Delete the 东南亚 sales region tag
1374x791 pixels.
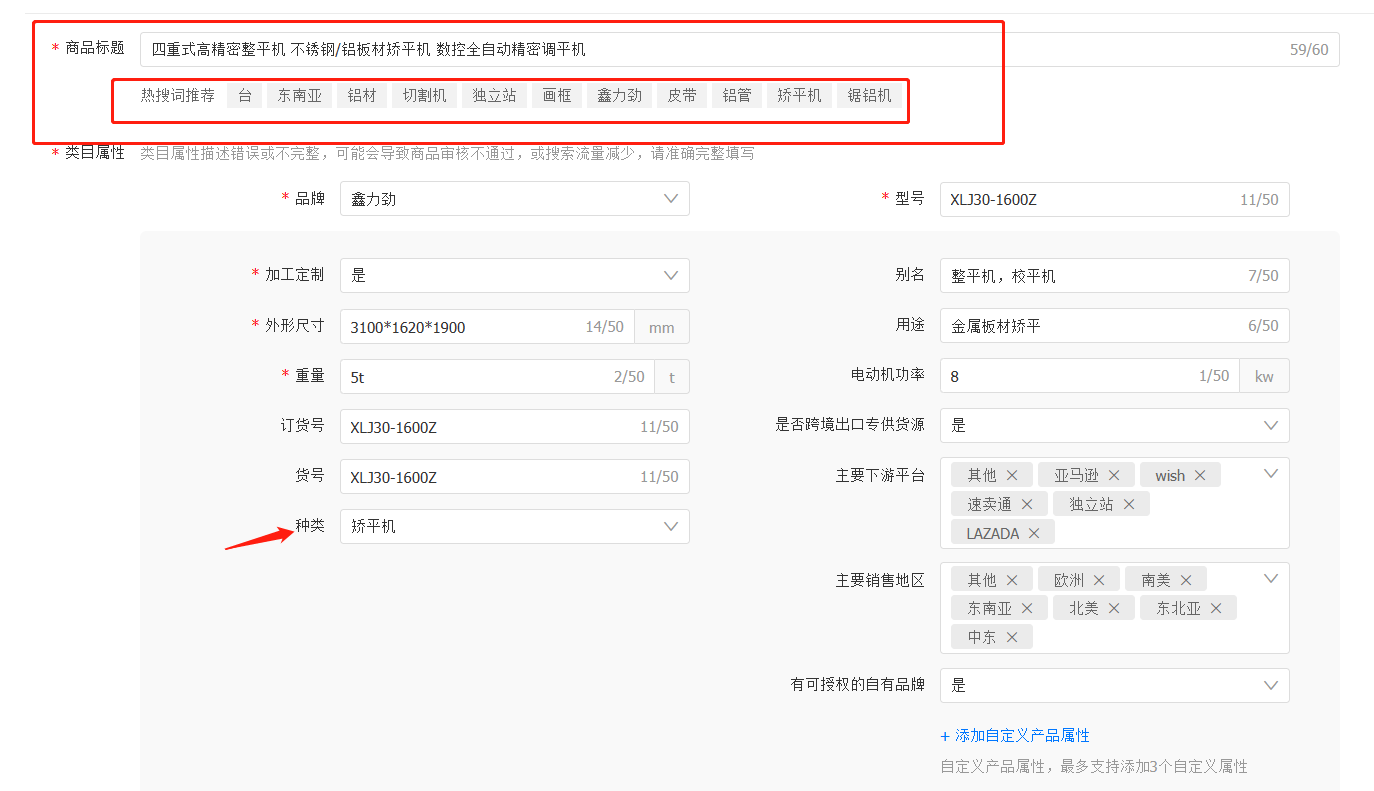click(x=1027, y=608)
